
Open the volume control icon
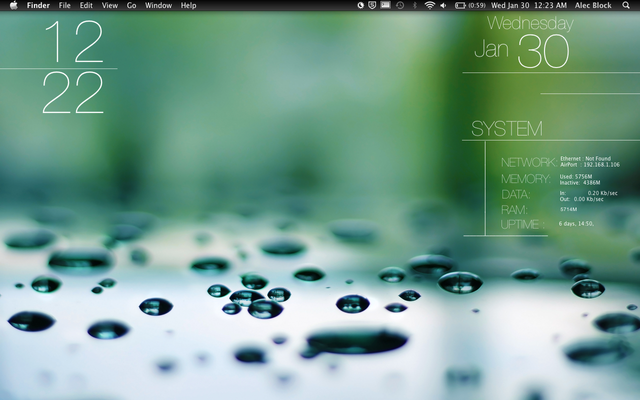[x=443, y=5]
